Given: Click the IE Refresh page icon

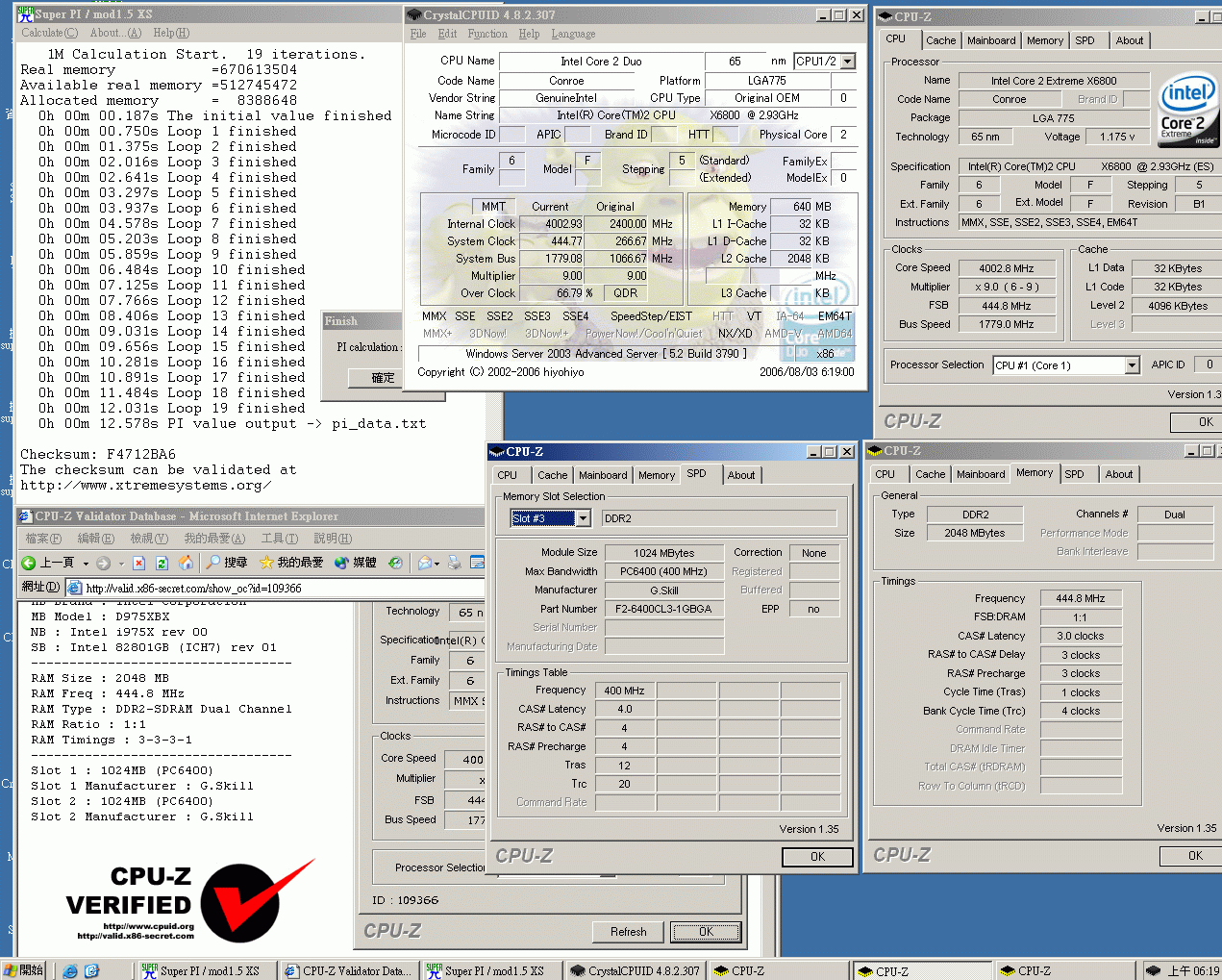Looking at the screenshot, I should tap(162, 563).
